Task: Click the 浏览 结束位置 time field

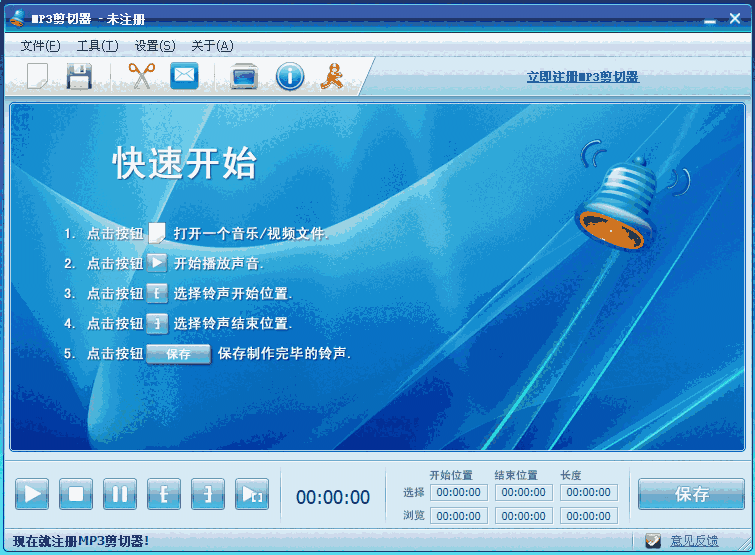Action: (x=524, y=516)
